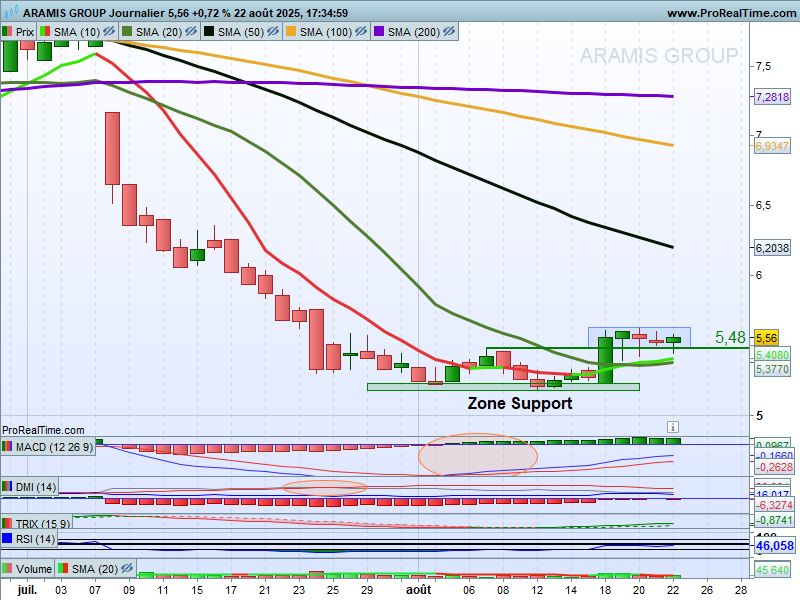Click the SMA 10 value label 5,4080
The height and width of the screenshot is (600, 800).
(x=772, y=355)
